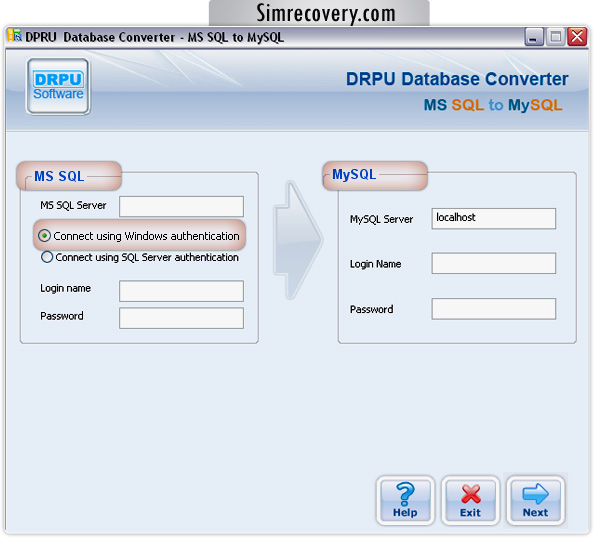Focus the MySQL Password field
The width and height of the screenshot is (594, 538).
(x=494, y=309)
